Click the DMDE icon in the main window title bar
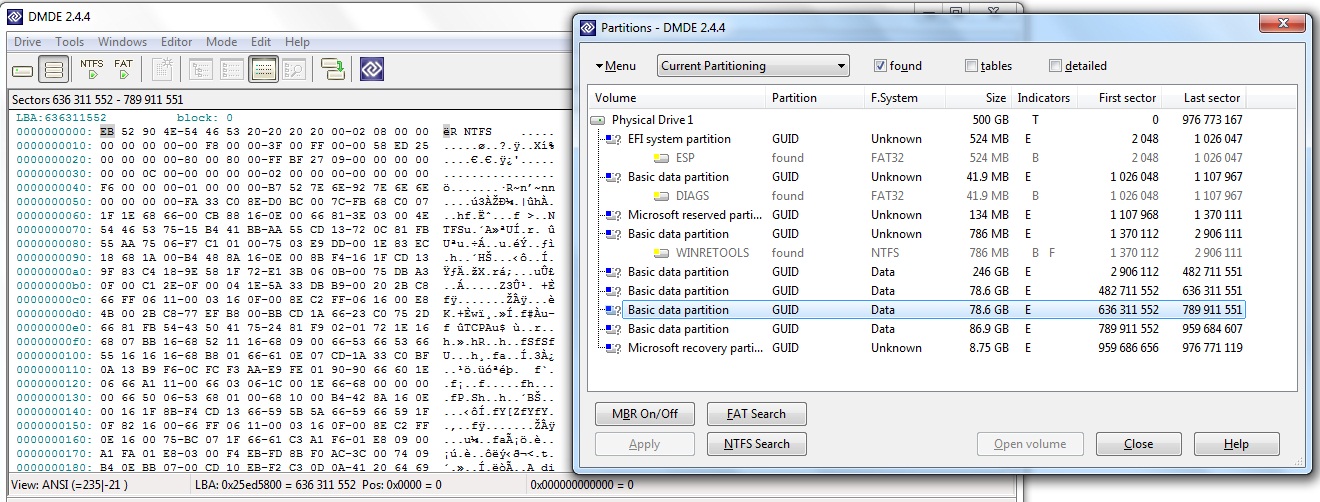 [x=15, y=15]
